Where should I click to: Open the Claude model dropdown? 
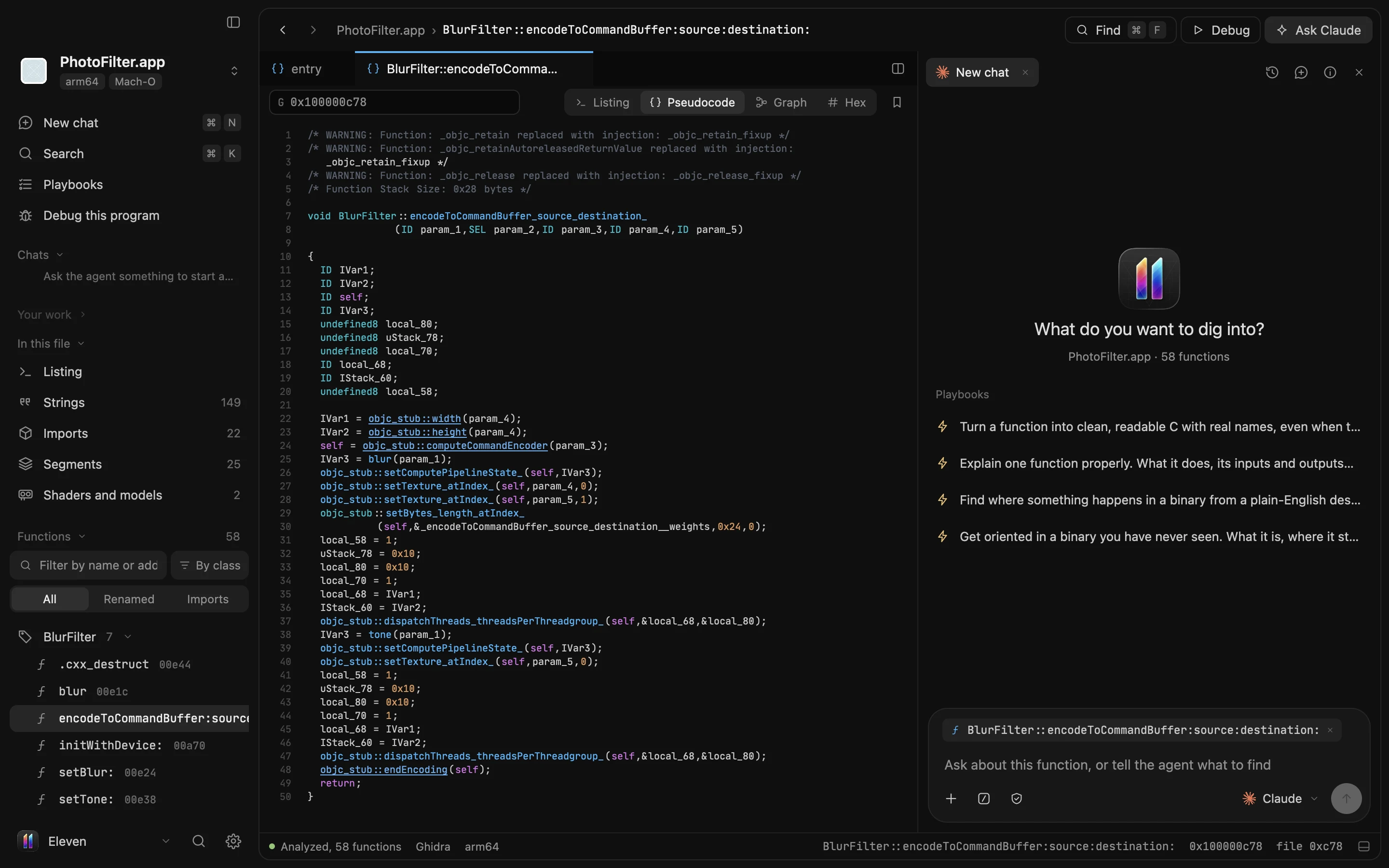pyautogui.click(x=1280, y=799)
